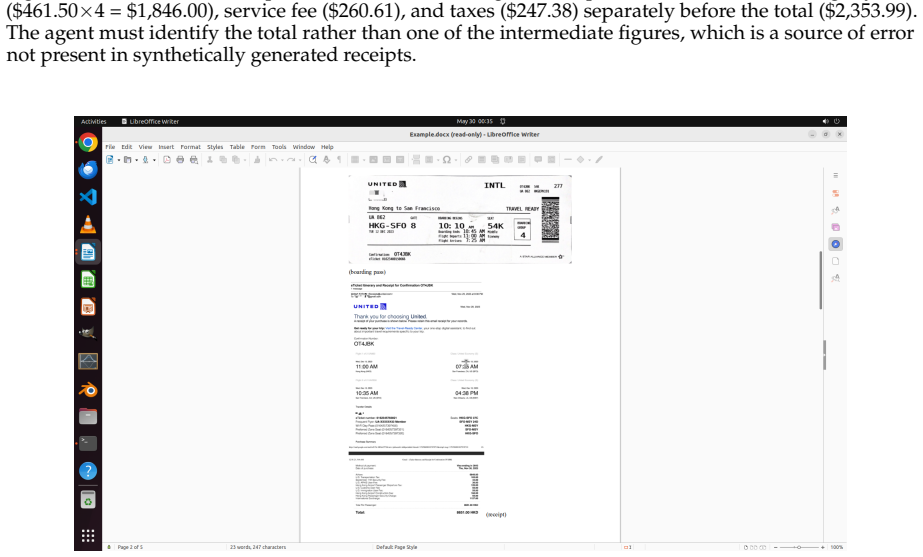923x557 pixels.
Task: Open the Styles menu
Action: [x=215, y=147]
